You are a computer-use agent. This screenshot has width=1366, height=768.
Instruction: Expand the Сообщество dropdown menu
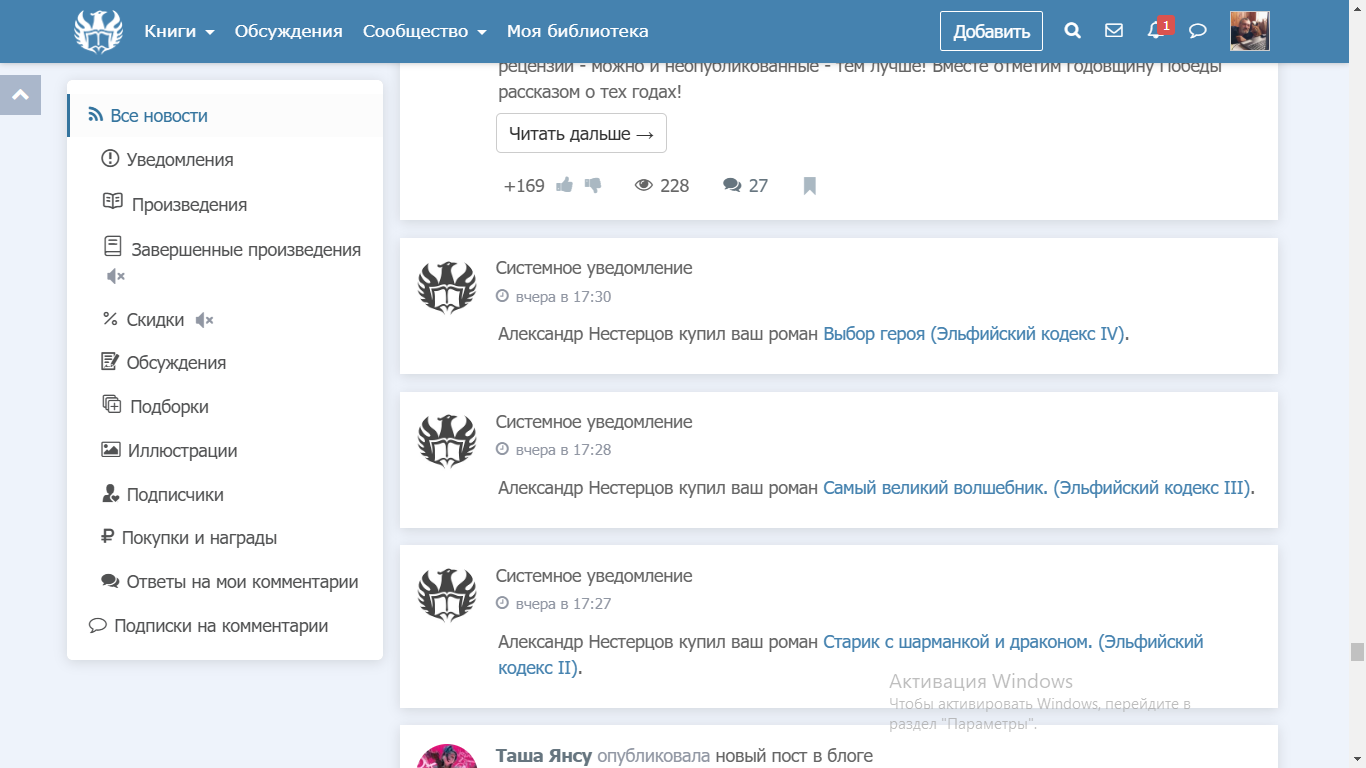425,31
